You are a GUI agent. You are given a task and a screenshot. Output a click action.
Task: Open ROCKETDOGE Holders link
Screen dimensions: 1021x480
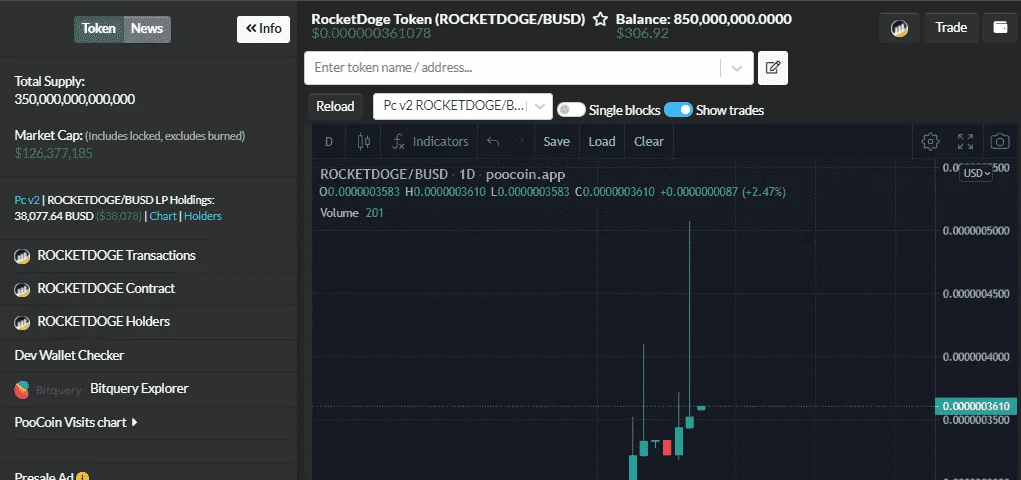point(104,321)
